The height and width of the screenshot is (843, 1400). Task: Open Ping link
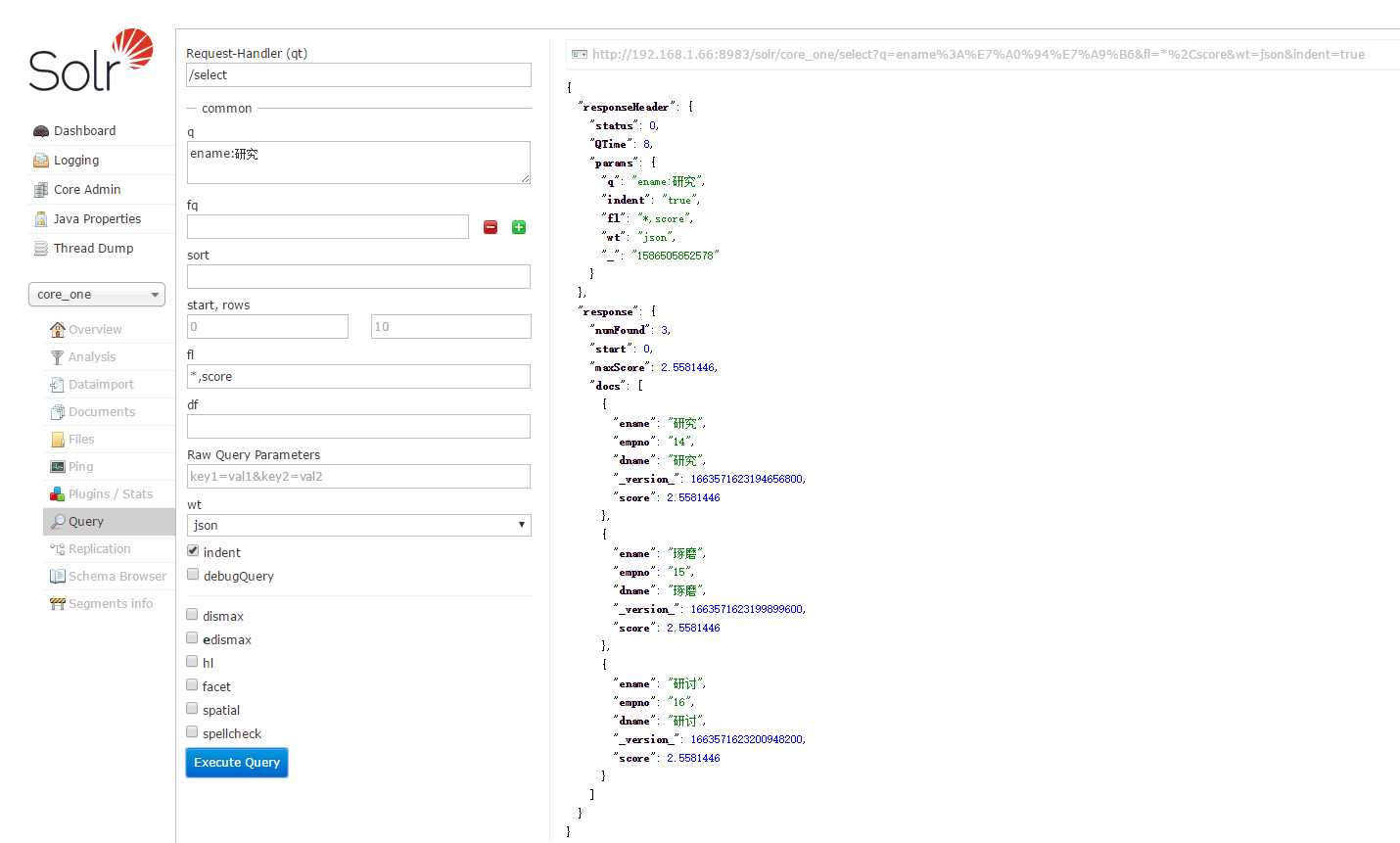coord(81,467)
